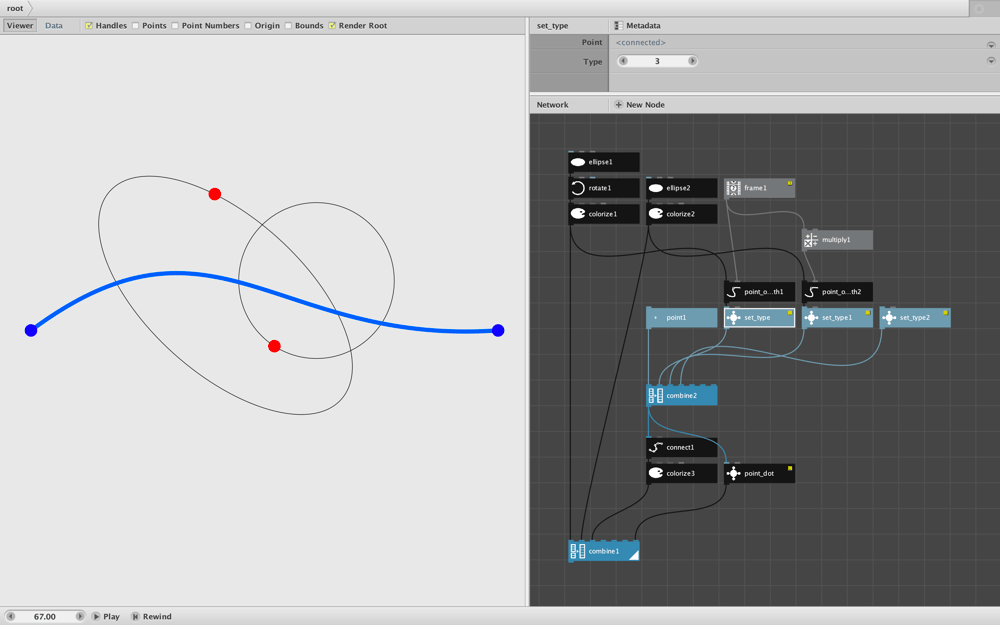Select the ellipse2 node icon
The image size is (1000, 625).
point(656,188)
